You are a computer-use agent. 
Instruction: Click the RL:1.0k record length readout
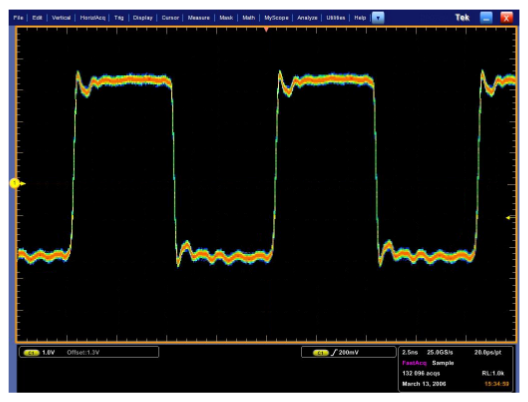(x=493, y=373)
